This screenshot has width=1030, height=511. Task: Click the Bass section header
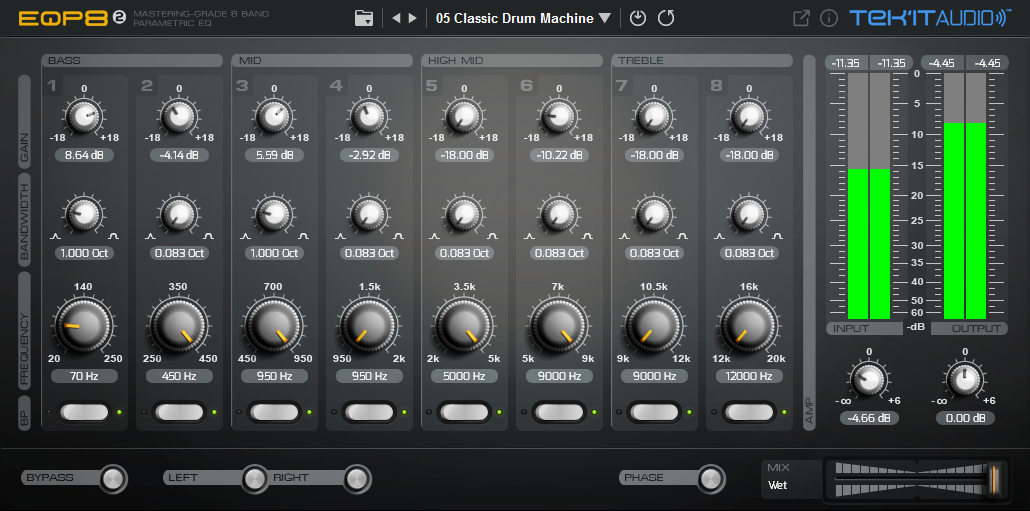132,61
